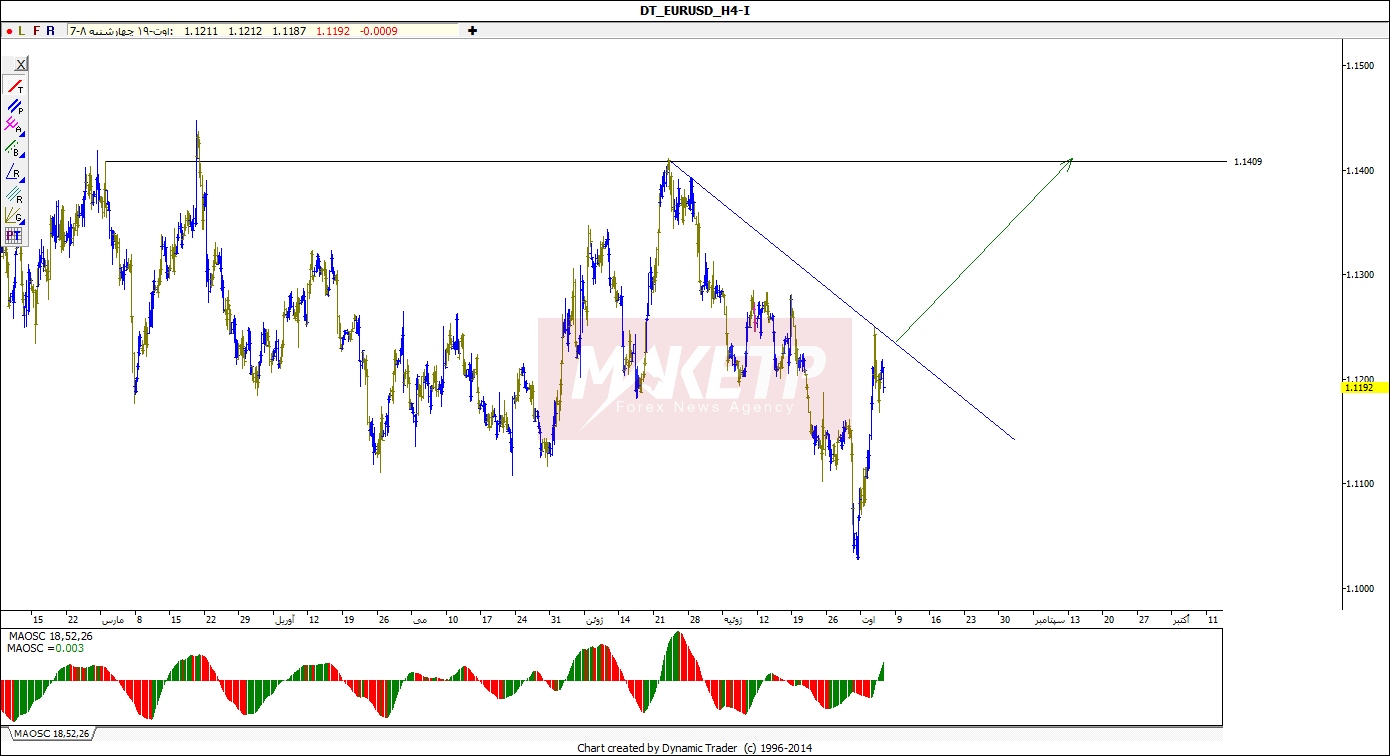The height and width of the screenshot is (756, 1390).
Task: Click the low value 1.1187
Action: [x=289, y=31]
